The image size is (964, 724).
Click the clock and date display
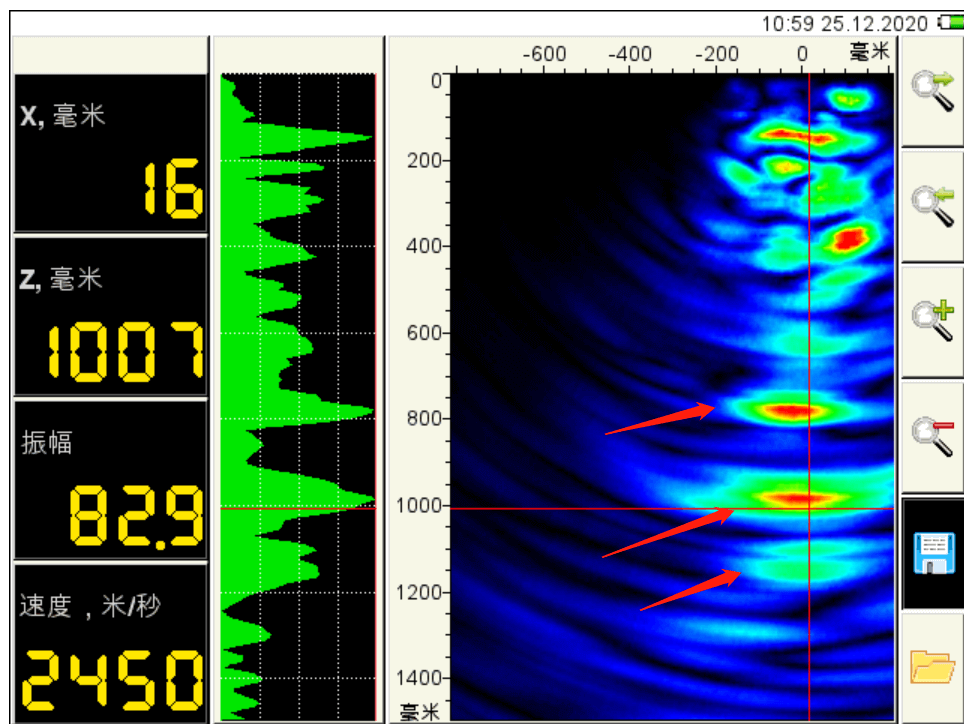coord(845,23)
